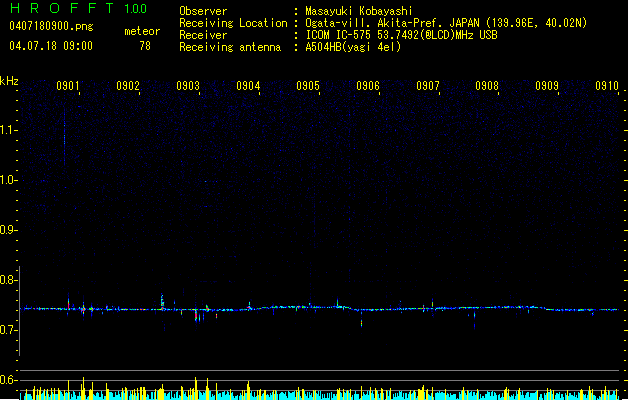Click the Receiver label
The height and width of the screenshot is (400, 629).
[x=203, y=35]
